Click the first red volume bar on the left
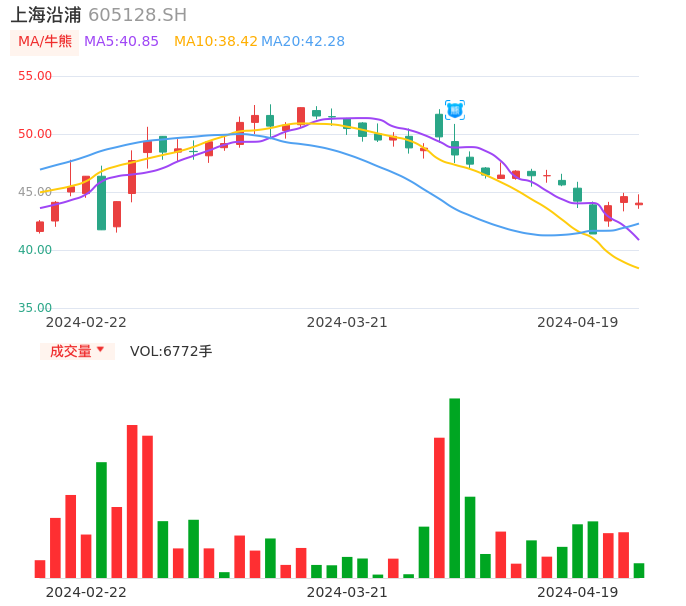Viewport: 686px width, 606px height. tap(40, 569)
